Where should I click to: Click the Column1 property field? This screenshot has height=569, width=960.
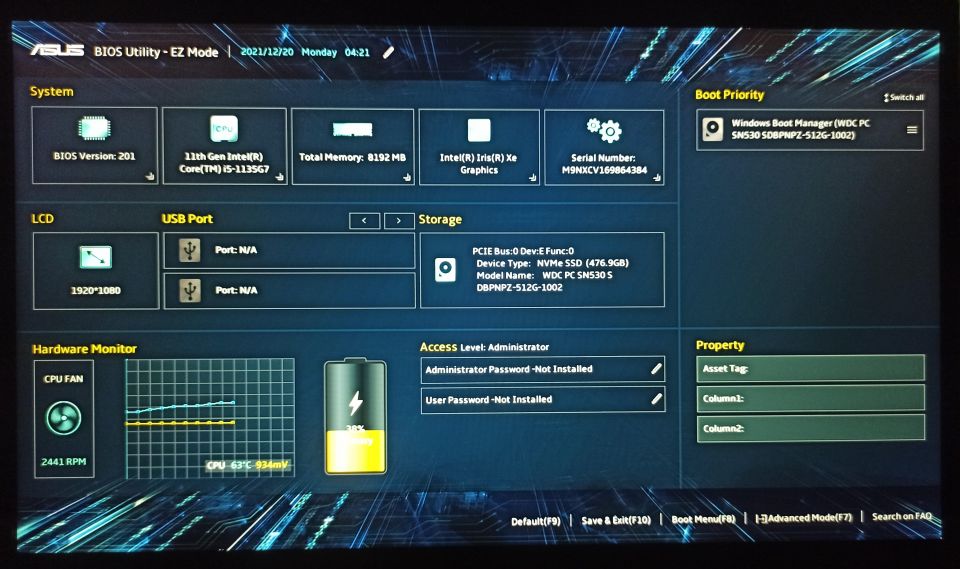tap(811, 398)
